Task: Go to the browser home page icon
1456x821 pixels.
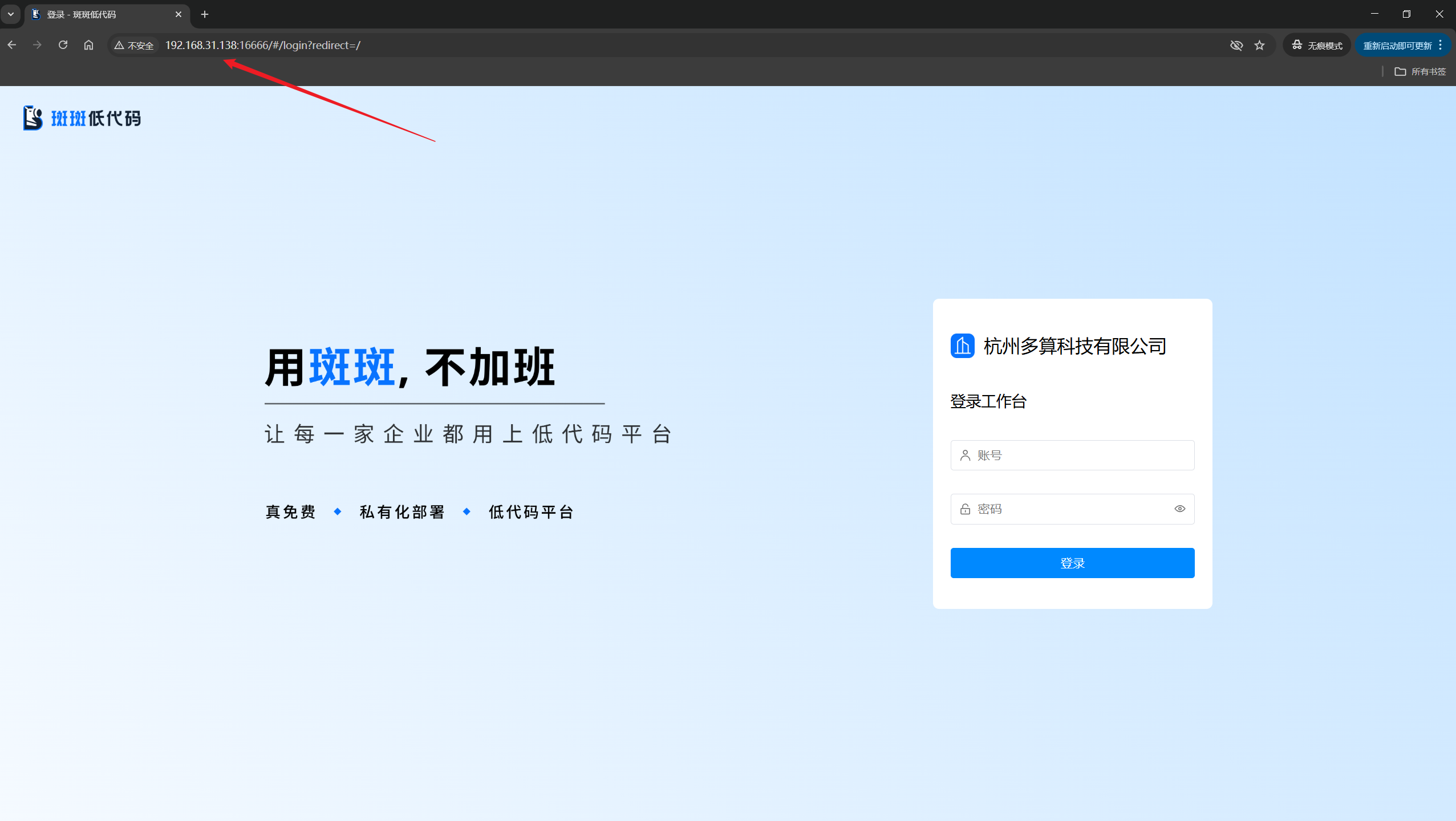Action: coord(88,45)
